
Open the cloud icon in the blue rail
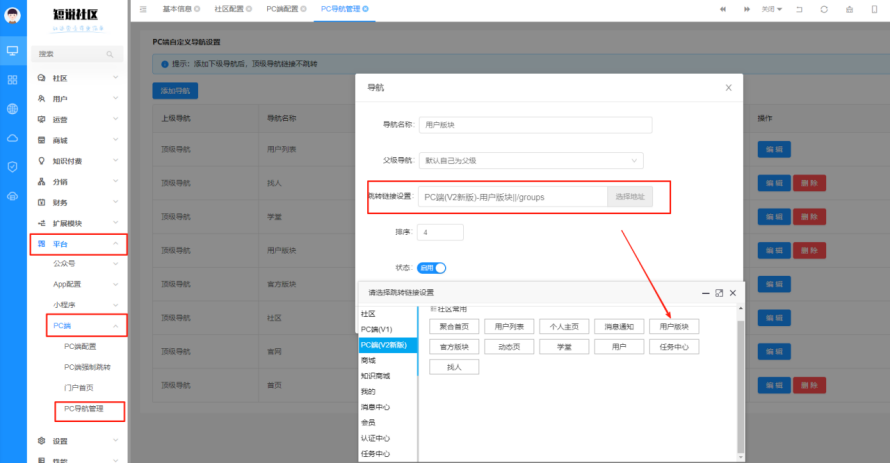coord(12,138)
